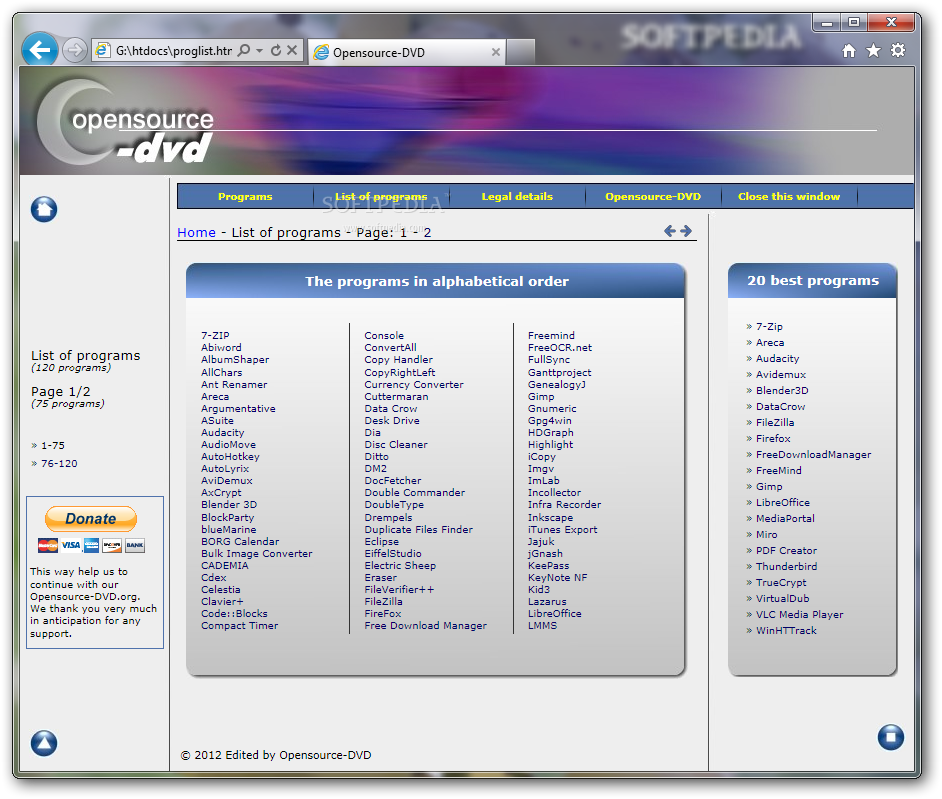This screenshot has height=799, width=942.
Task: Open Infra Recorder program link
Action: click(564, 505)
